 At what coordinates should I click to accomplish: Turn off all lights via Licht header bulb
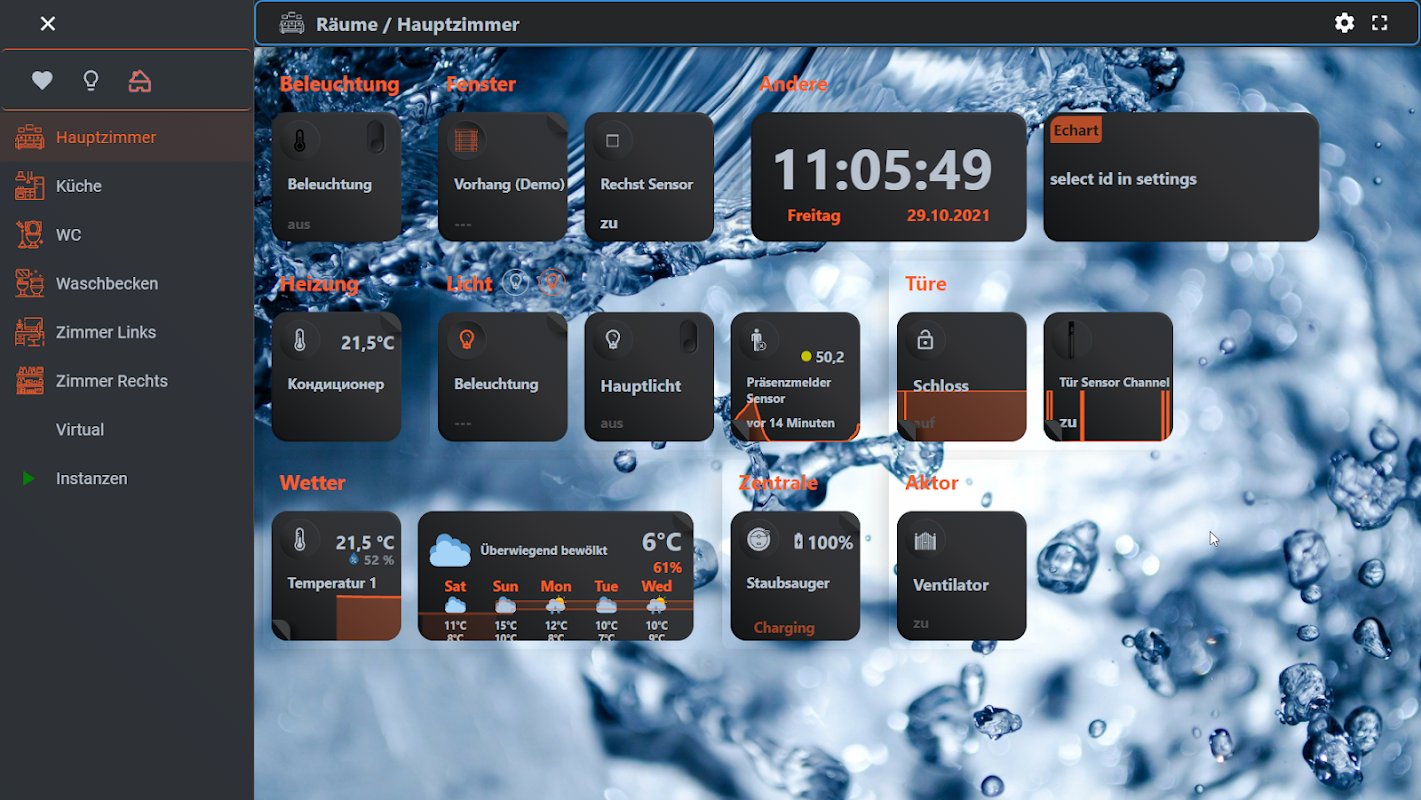[x=515, y=283]
